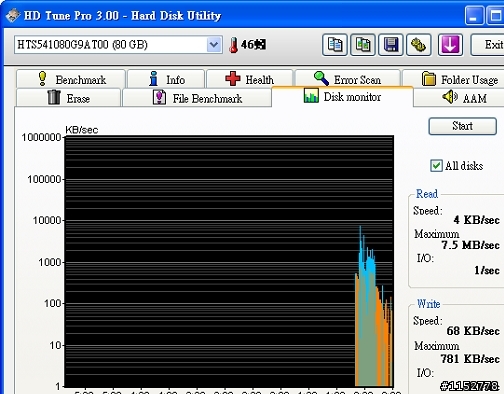Switch to the Folder Usage tab
The image size is (504, 394).
(453, 79)
